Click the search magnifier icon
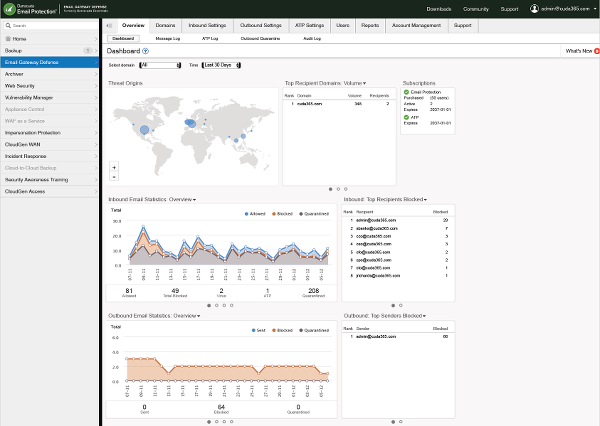This screenshot has width=600, height=426. tap(8, 26)
